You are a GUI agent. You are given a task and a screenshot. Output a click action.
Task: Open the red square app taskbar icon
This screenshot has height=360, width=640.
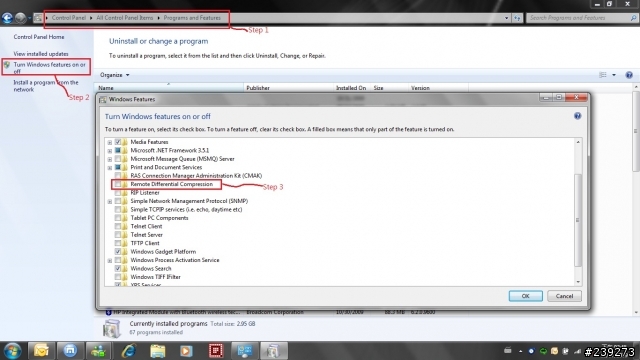pos(216,351)
